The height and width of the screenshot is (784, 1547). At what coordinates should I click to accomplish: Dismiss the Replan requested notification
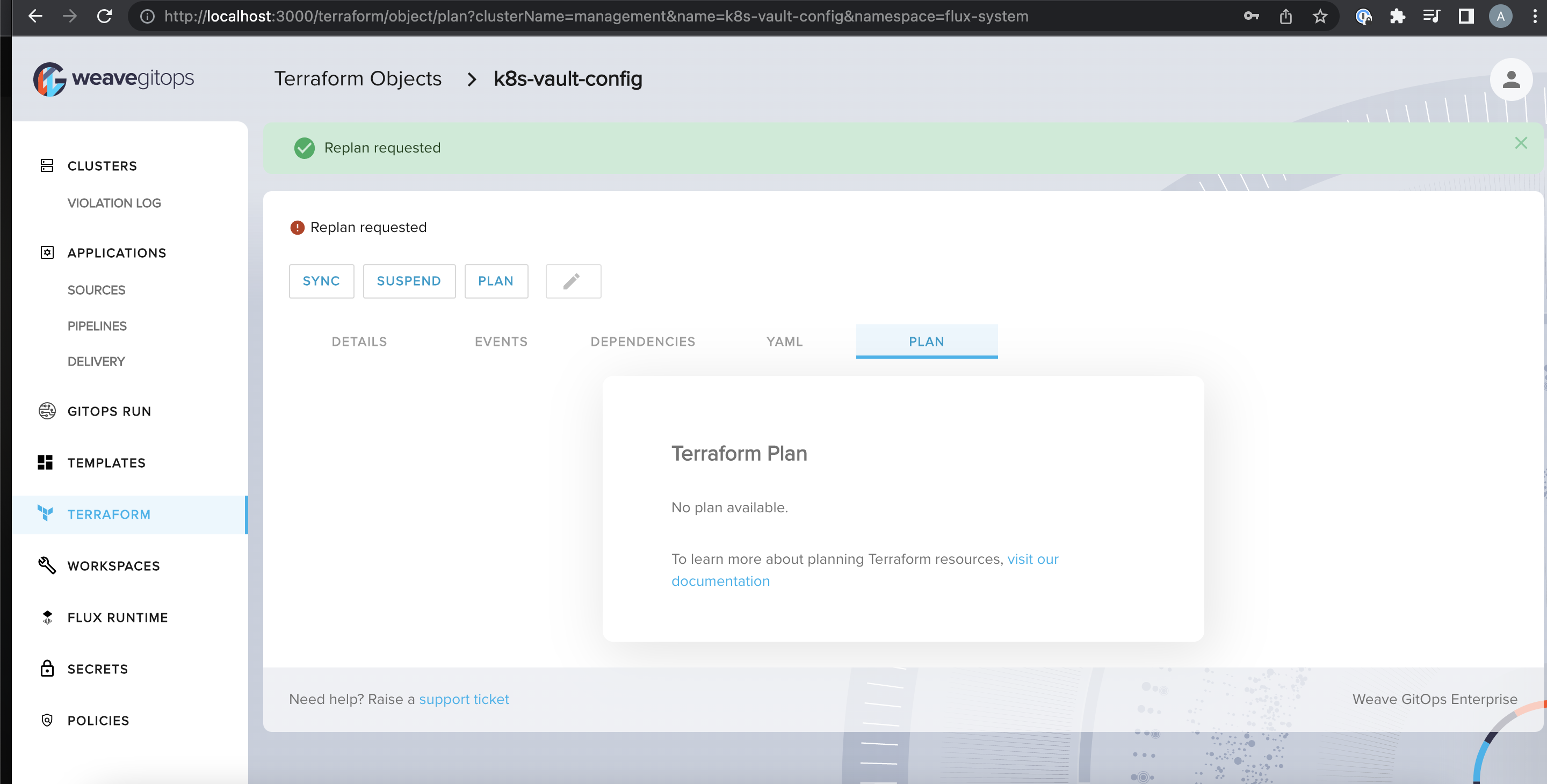click(1521, 143)
